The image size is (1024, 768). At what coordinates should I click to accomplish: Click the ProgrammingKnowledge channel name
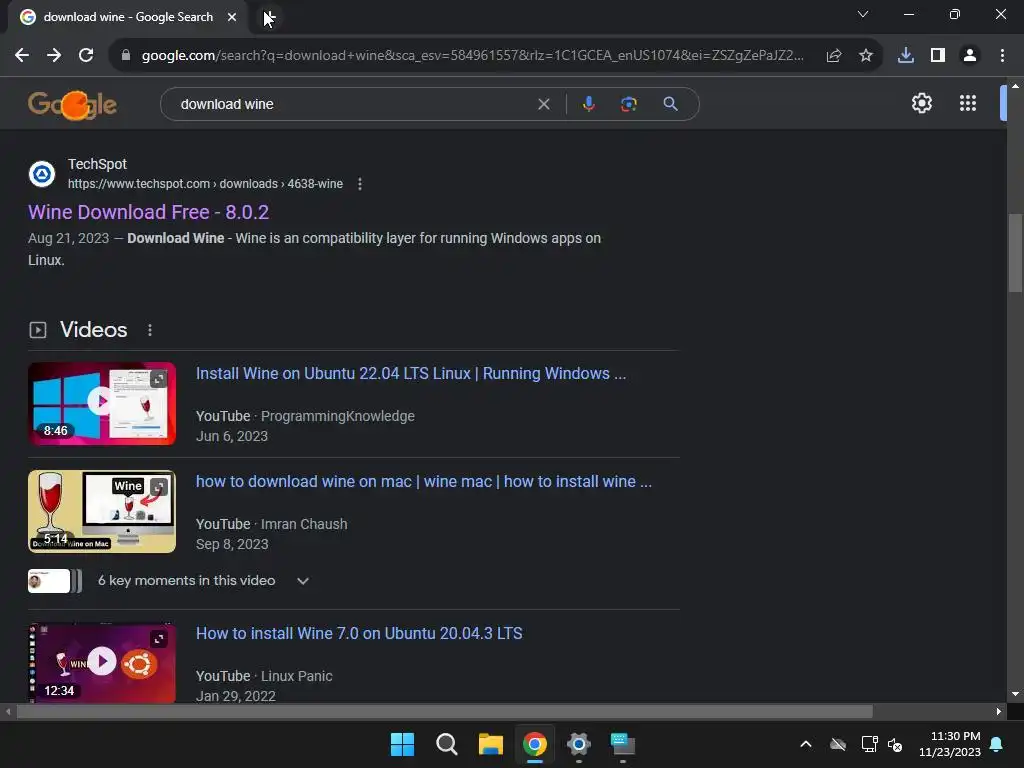[x=338, y=416]
